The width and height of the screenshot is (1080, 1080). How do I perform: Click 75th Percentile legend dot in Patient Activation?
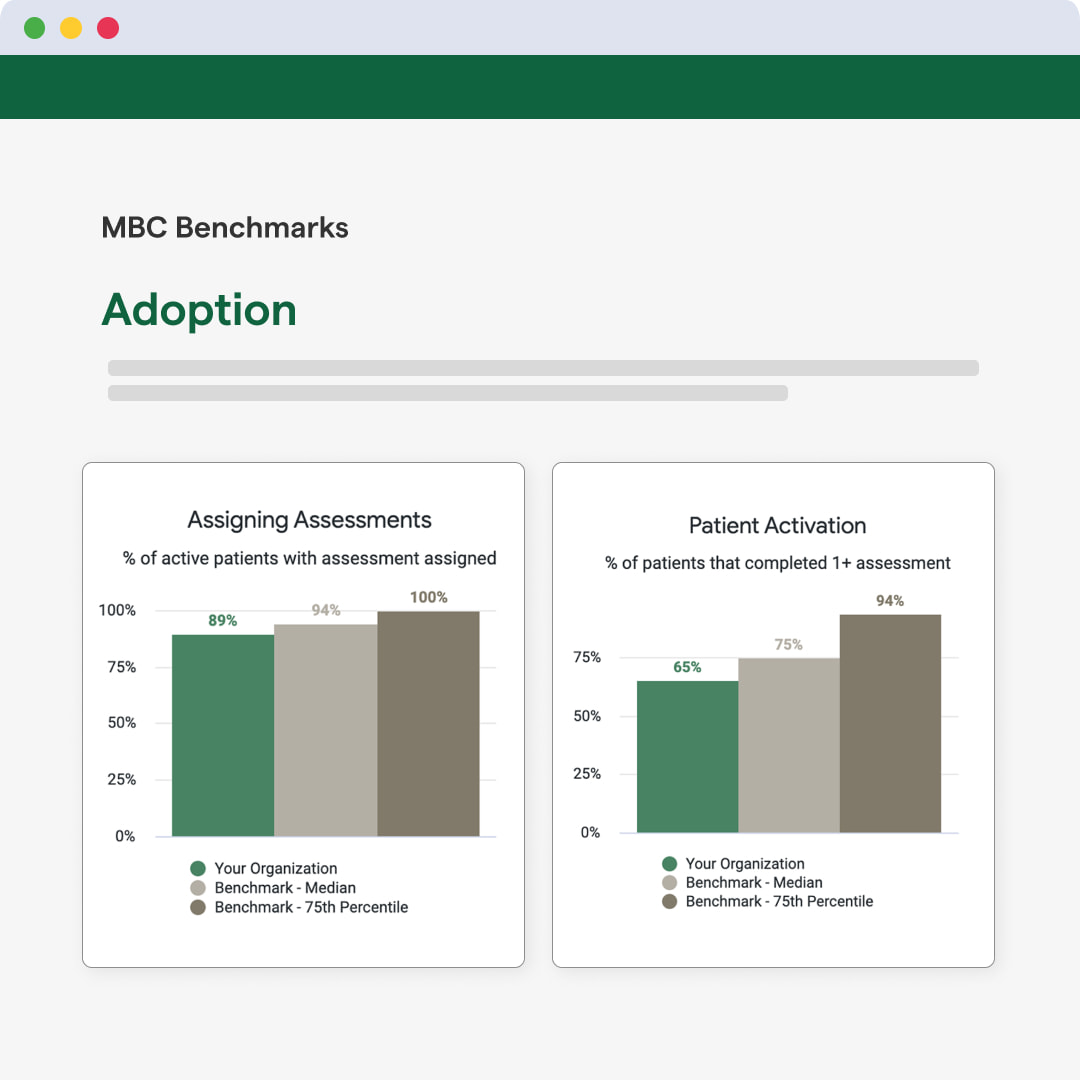pos(669,902)
